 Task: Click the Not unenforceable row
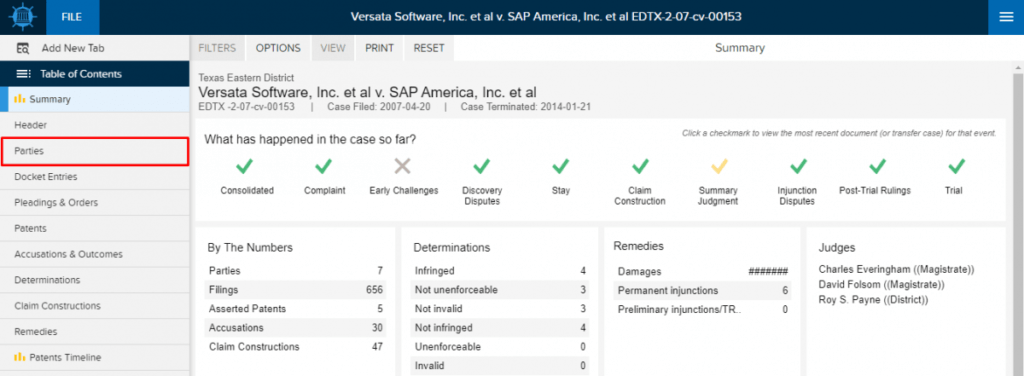tap(500, 289)
